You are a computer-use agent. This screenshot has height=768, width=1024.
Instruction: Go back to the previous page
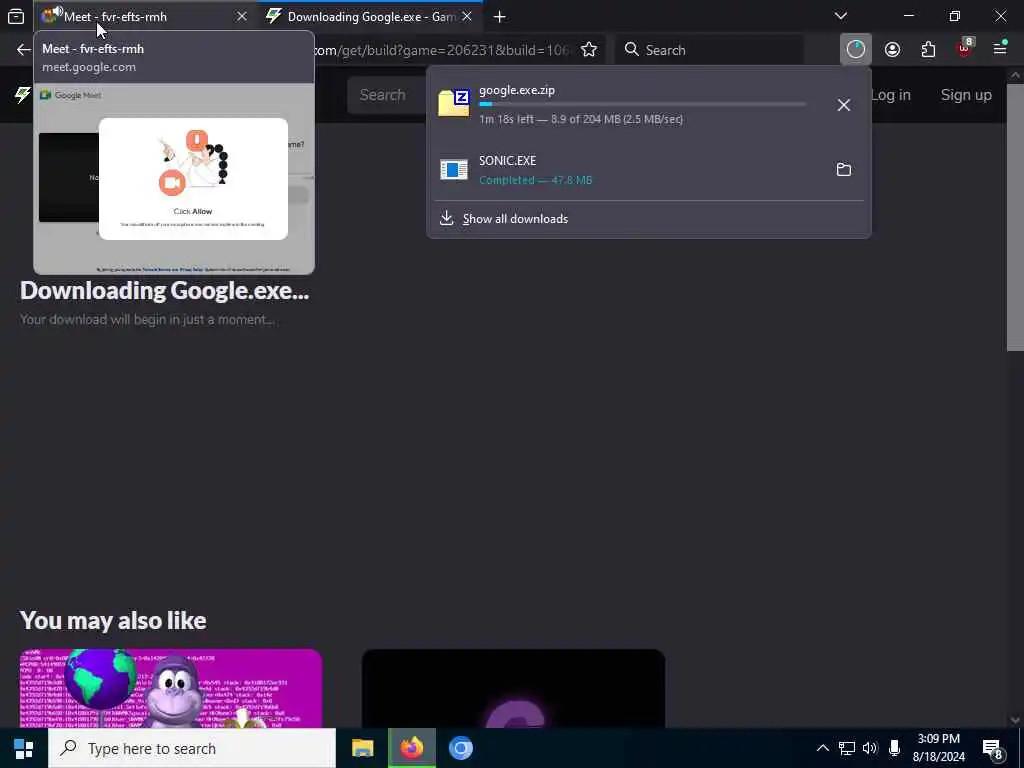[24, 50]
